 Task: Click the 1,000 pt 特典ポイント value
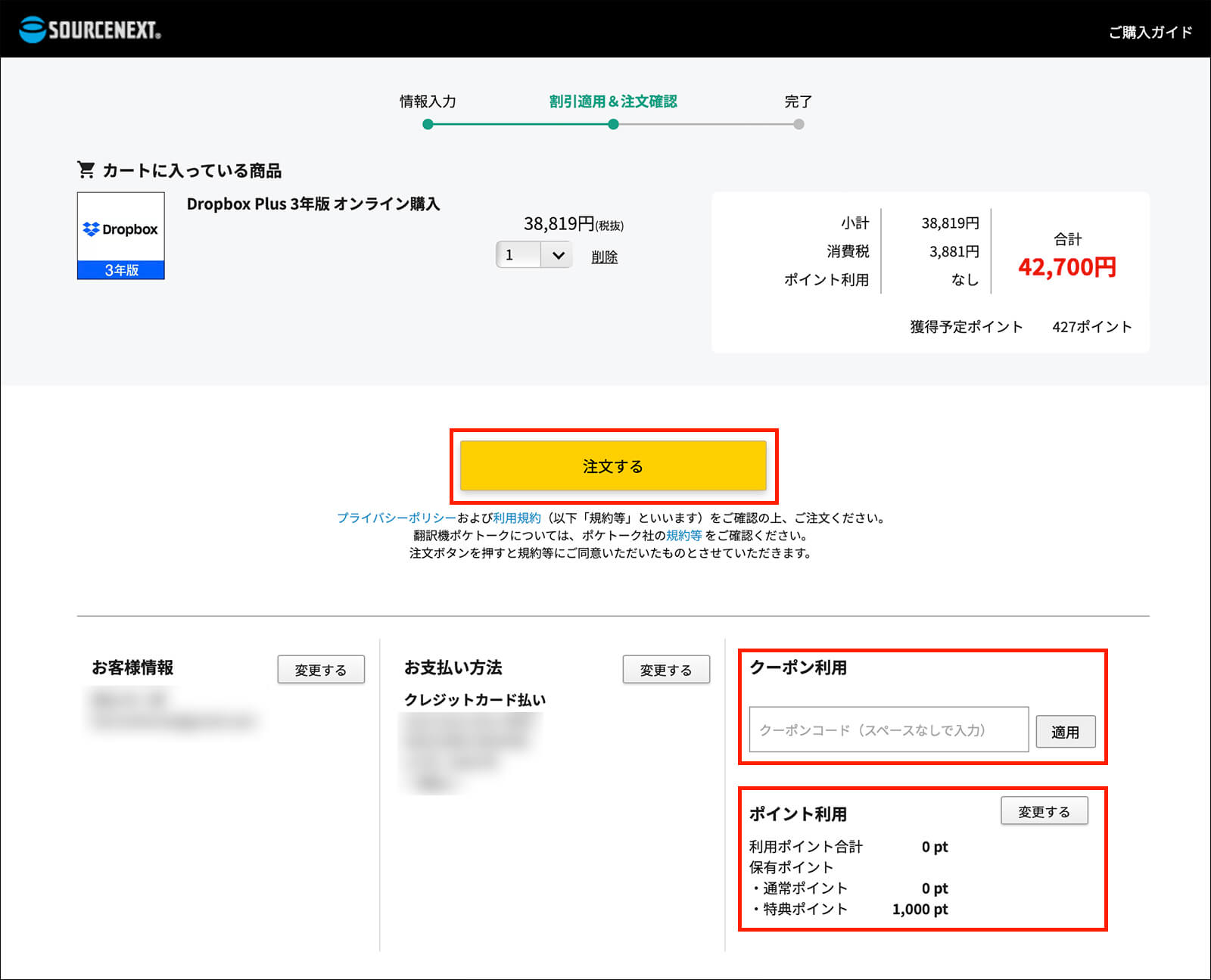[x=920, y=909]
